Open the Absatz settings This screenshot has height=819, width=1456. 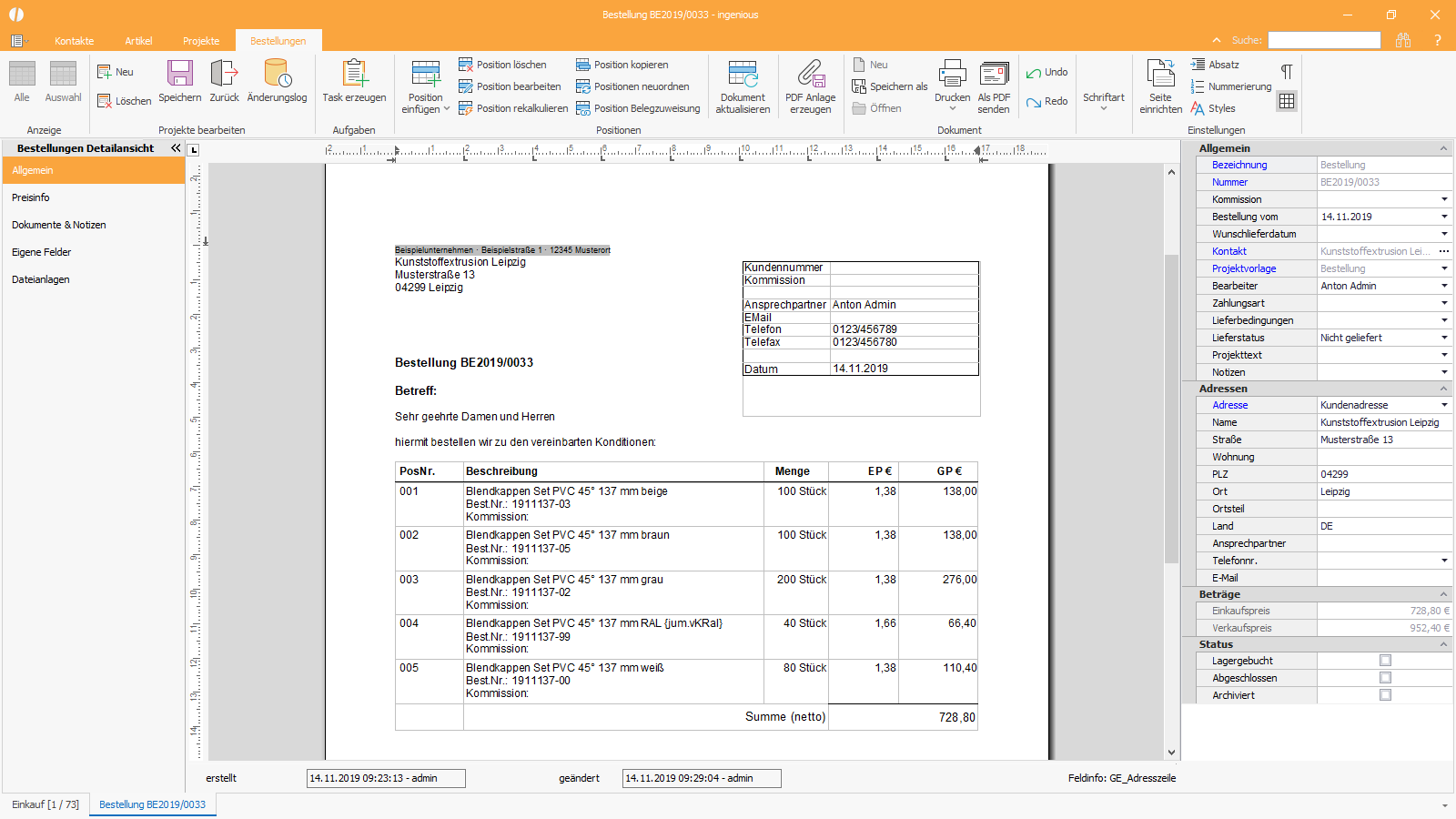[1215, 65]
